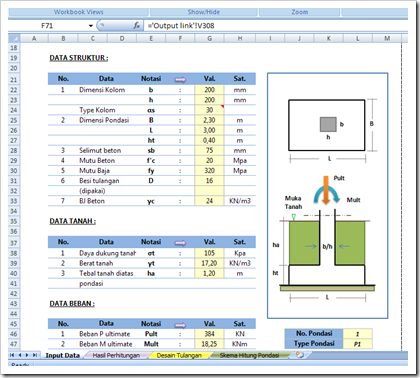Open the Skema Hitung Pondasi sheet tab

click(x=249, y=355)
